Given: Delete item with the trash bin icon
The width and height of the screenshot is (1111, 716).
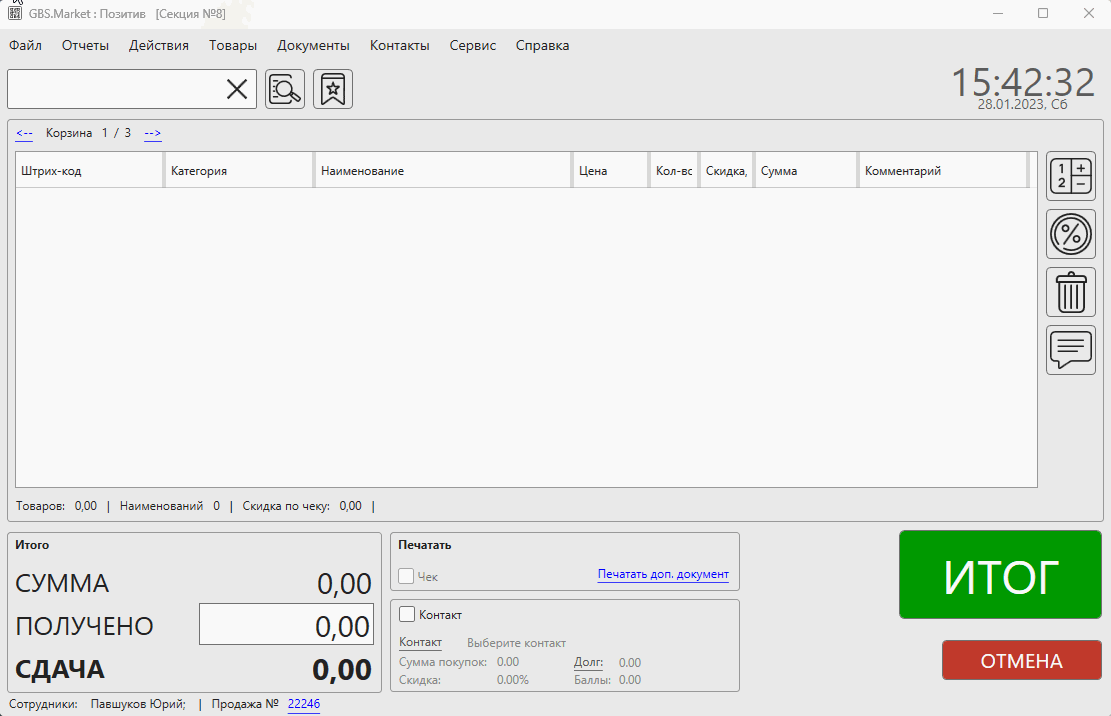Looking at the screenshot, I should [1070, 293].
